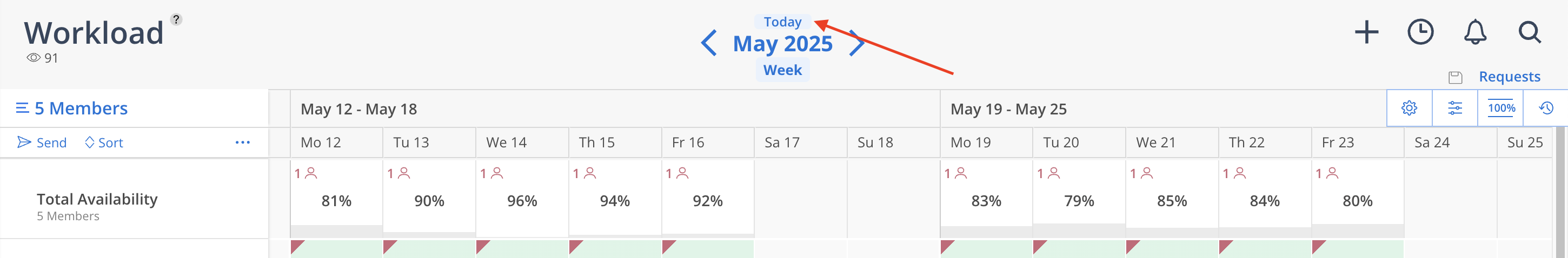Open the Requests link
The height and width of the screenshot is (258, 1568).
pos(1510,77)
